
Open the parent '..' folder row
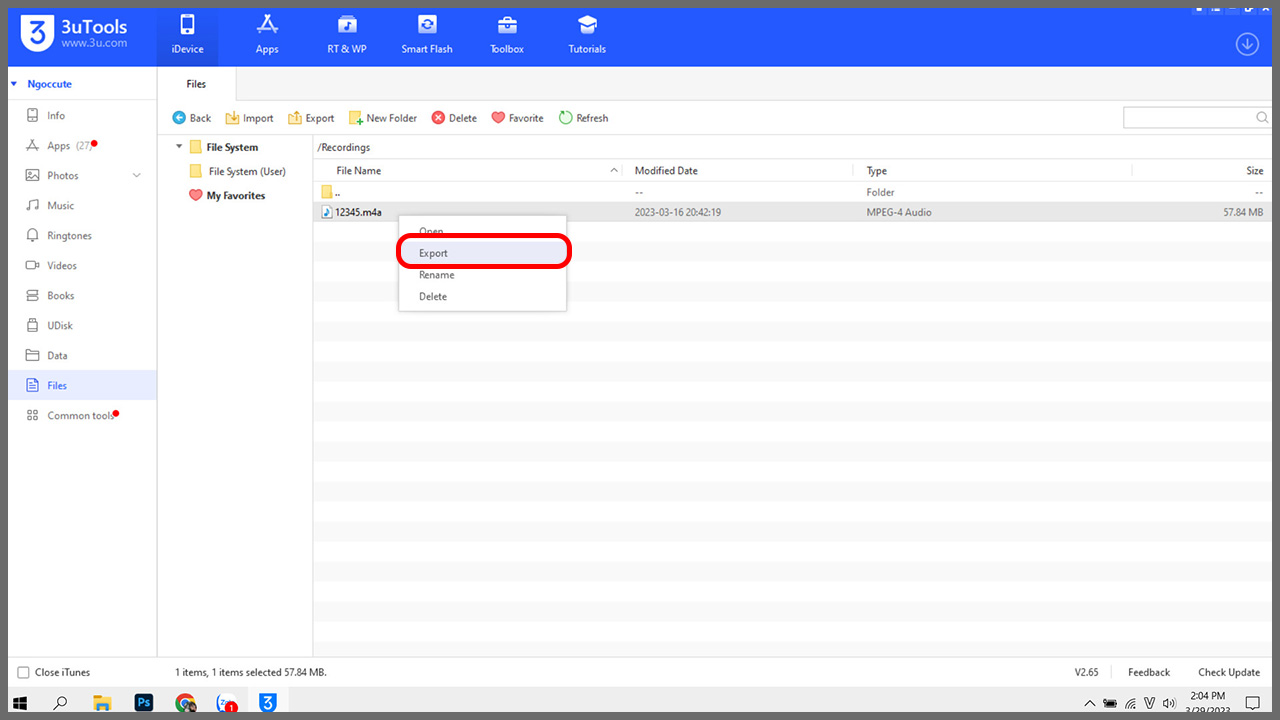[792, 192]
